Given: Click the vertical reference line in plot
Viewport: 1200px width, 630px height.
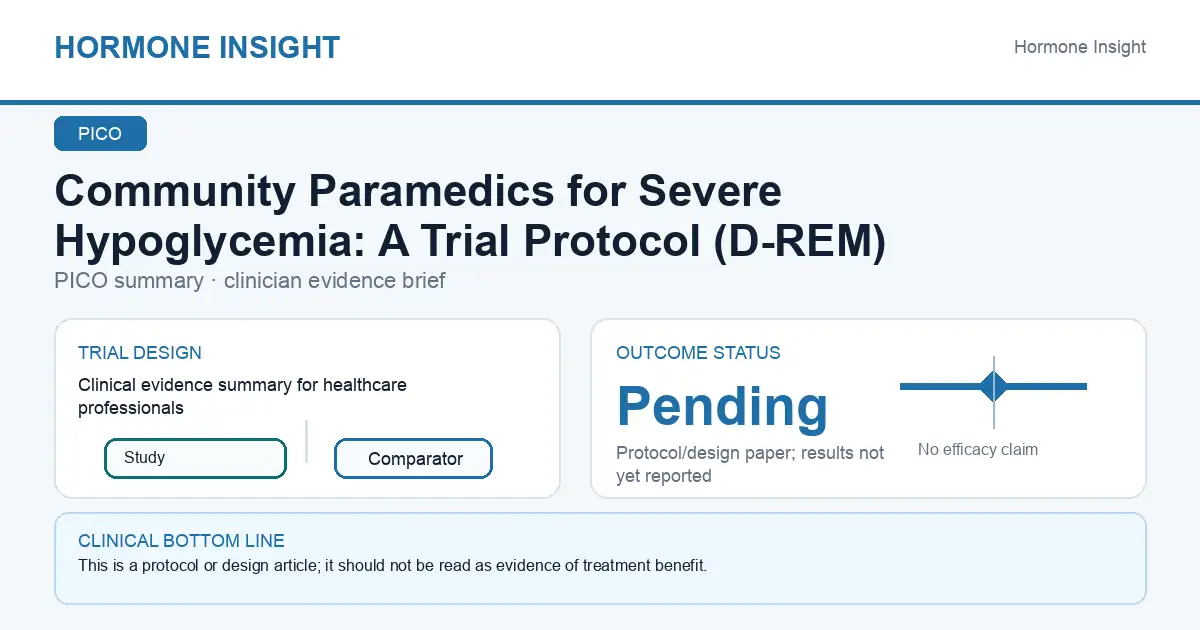Looking at the screenshot, I should (994, 392).
